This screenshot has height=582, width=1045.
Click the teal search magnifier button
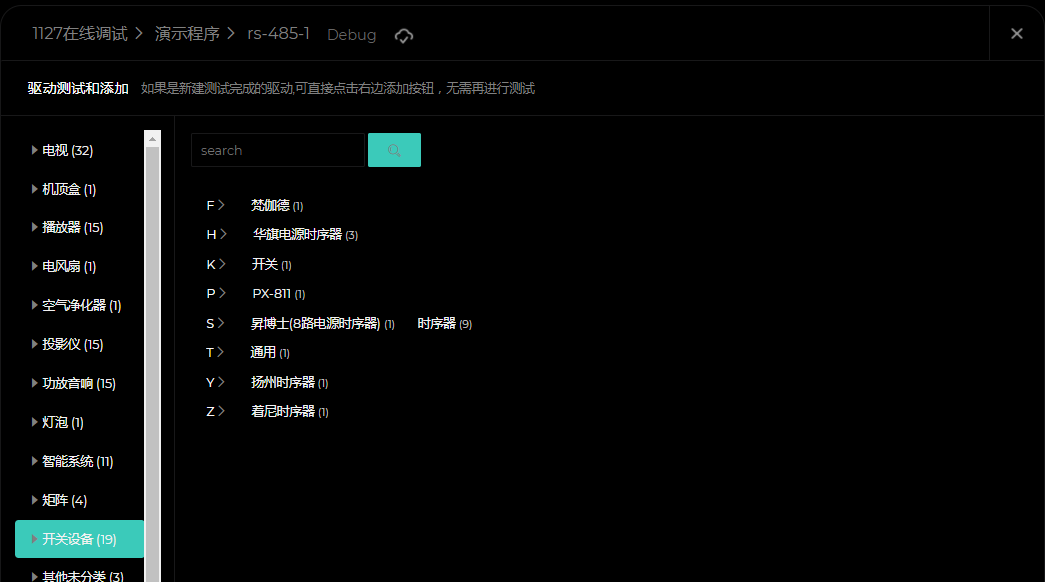394,150
